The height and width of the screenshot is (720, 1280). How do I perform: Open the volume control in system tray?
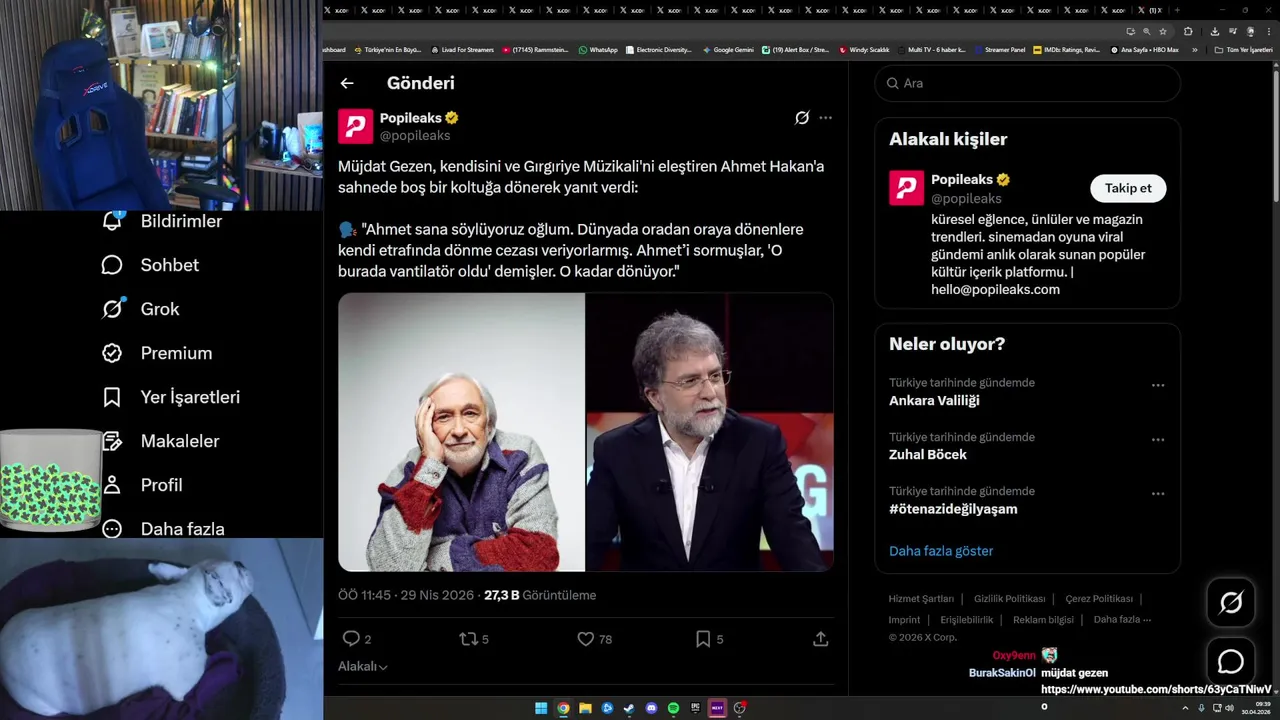click(x=1229, y=708)
